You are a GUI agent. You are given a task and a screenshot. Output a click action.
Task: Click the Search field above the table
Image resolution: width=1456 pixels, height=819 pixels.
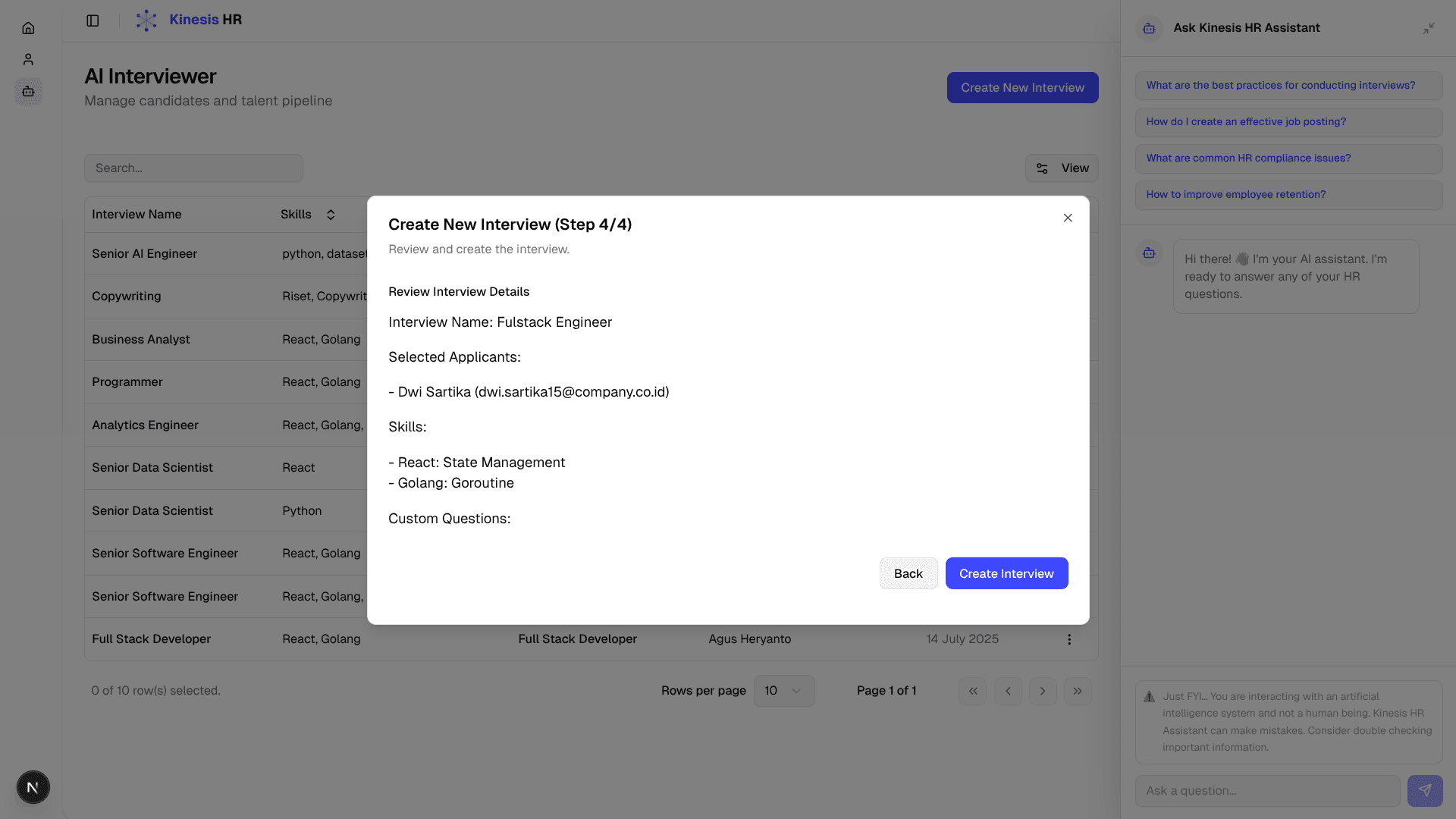tap(193, 168)
